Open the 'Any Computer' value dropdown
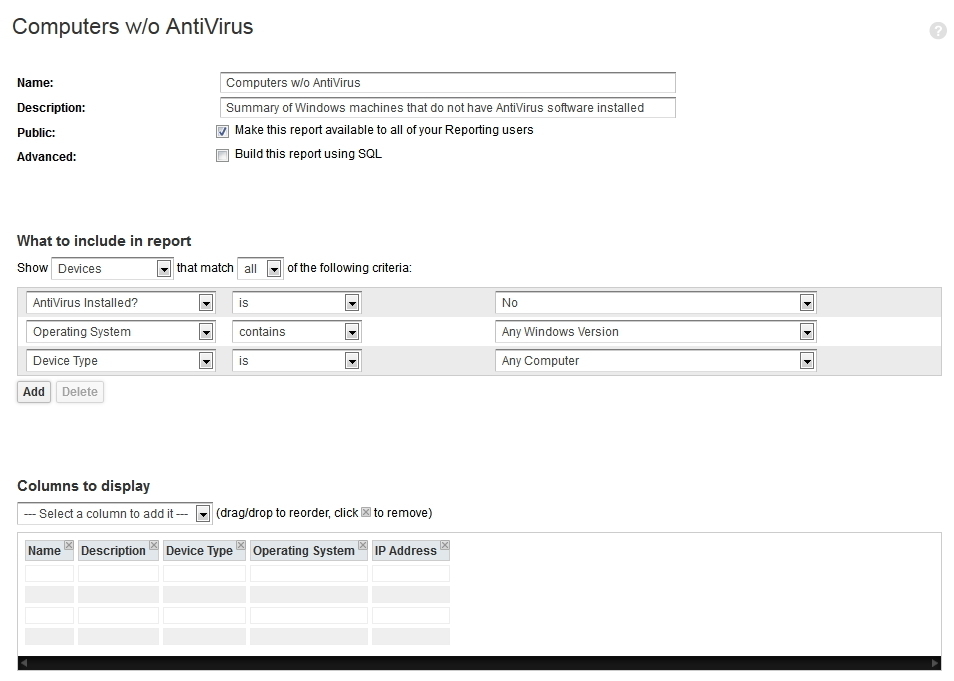954x681 pixels. pyautogui.click(x=806, y=360)
